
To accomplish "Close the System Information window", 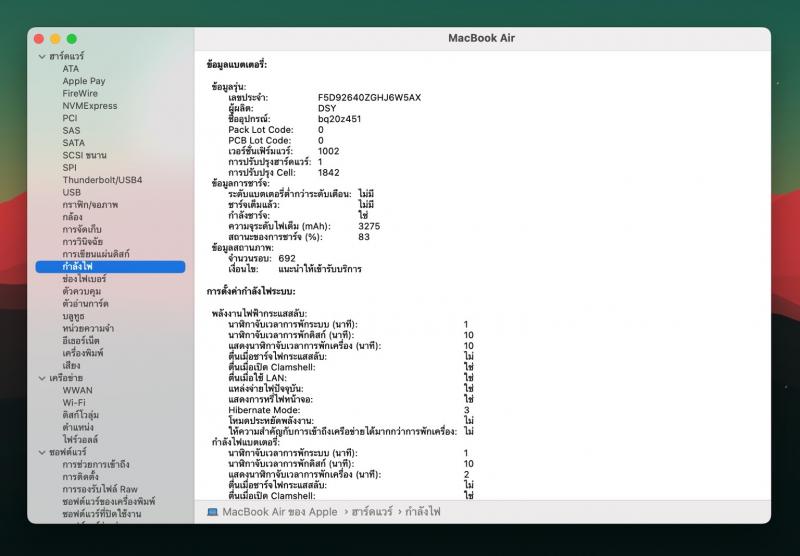I will click(39, 38).
